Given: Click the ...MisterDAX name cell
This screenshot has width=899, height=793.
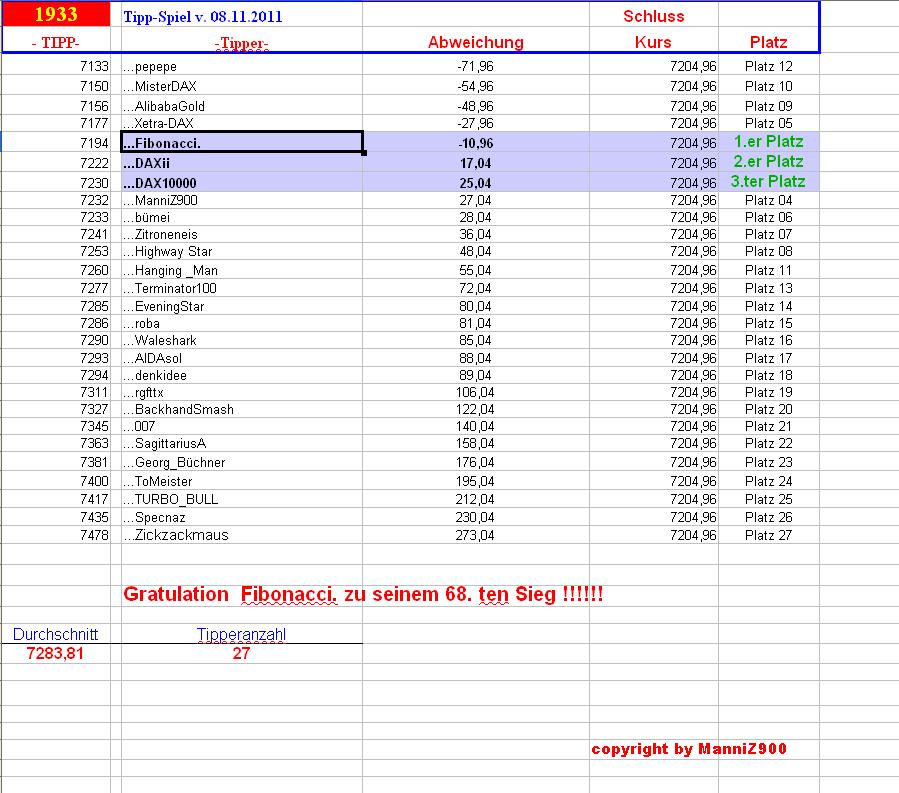Looking at the screenshot, I should [x=241, y=86].
